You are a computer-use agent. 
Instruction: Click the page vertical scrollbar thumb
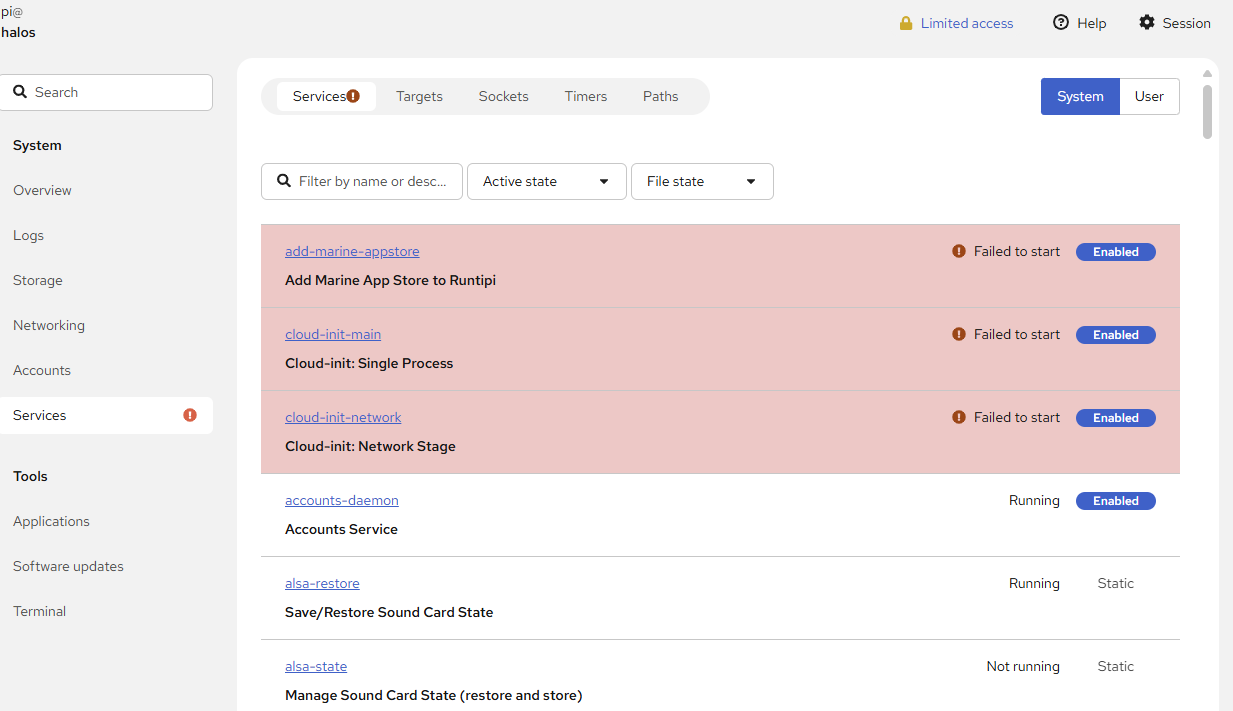tap(1207, 112)
